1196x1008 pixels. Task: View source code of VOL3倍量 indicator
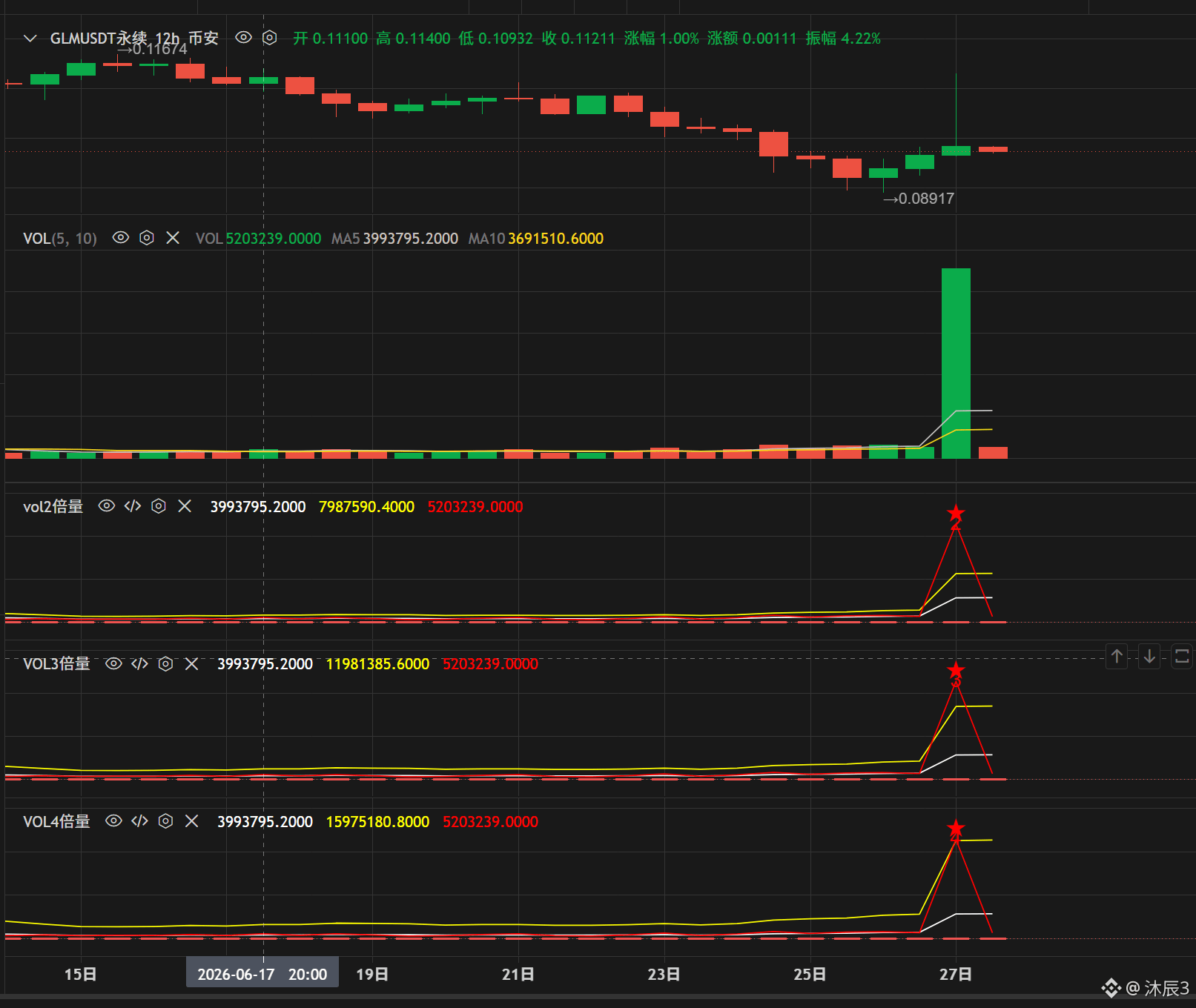[139, 664]
